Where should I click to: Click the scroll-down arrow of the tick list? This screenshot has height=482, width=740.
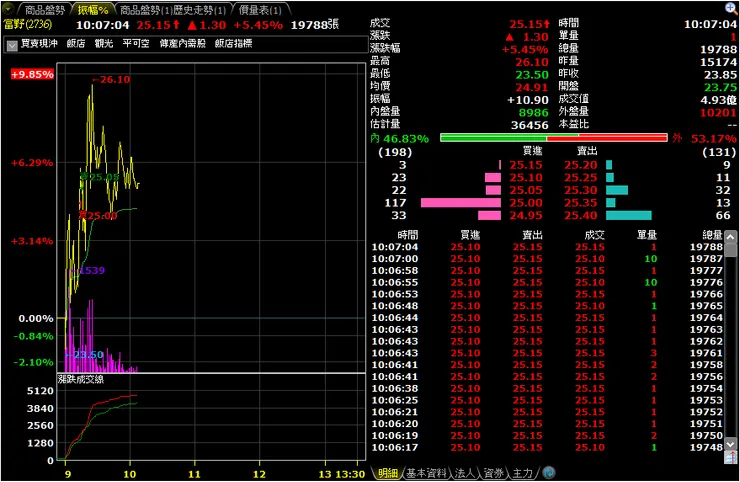point(730,444)
